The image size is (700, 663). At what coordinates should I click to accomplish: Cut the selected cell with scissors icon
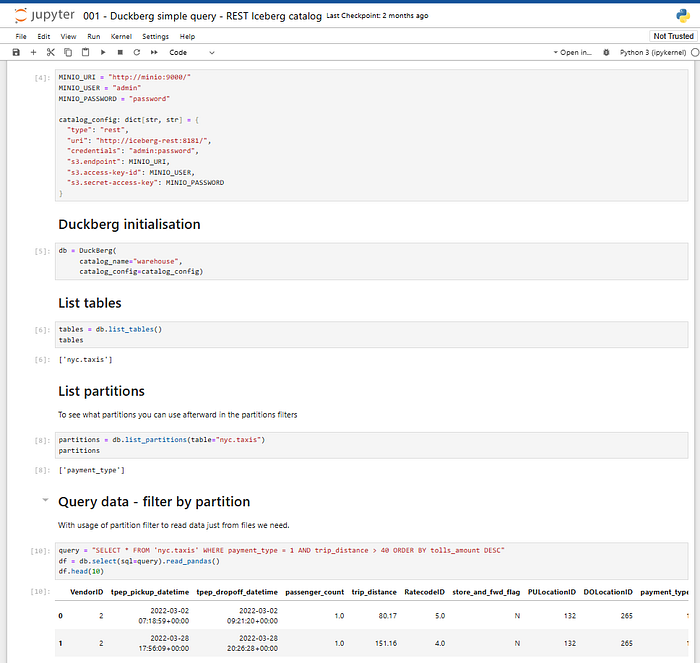tap(50, 52)
